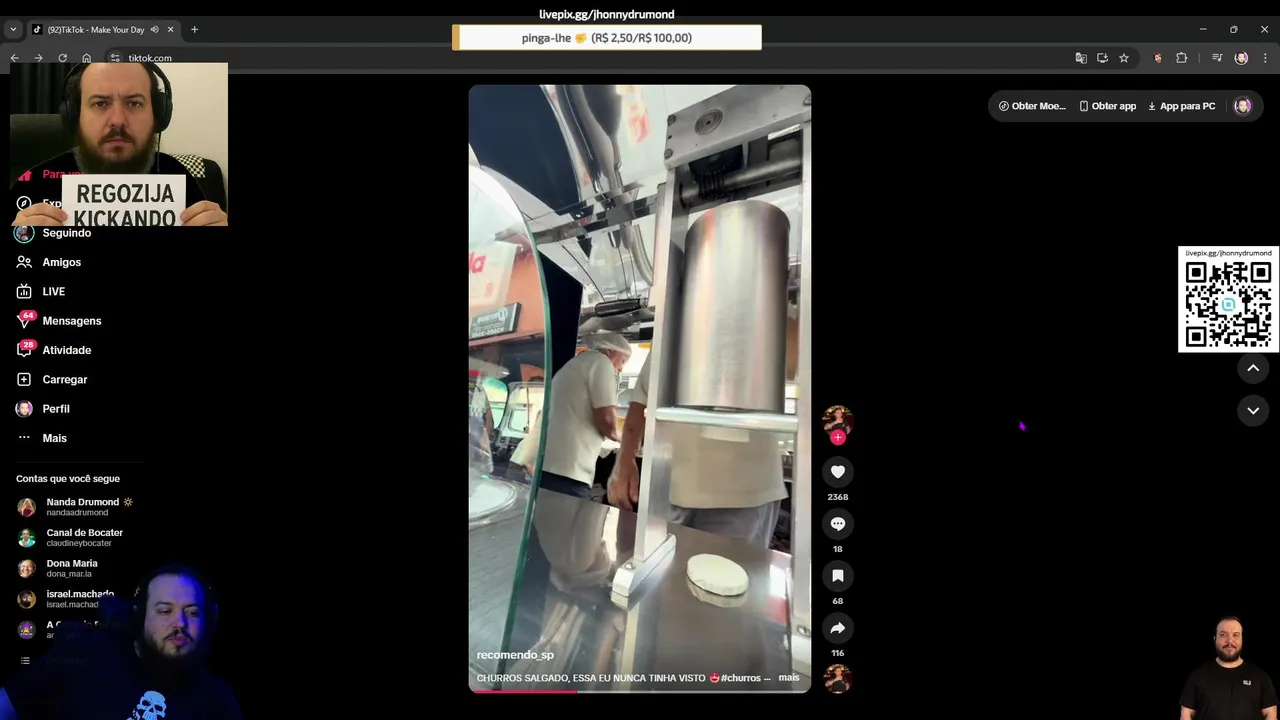Open recomendo_sp username on the video

pyautogui.click(x=515, y=655)
